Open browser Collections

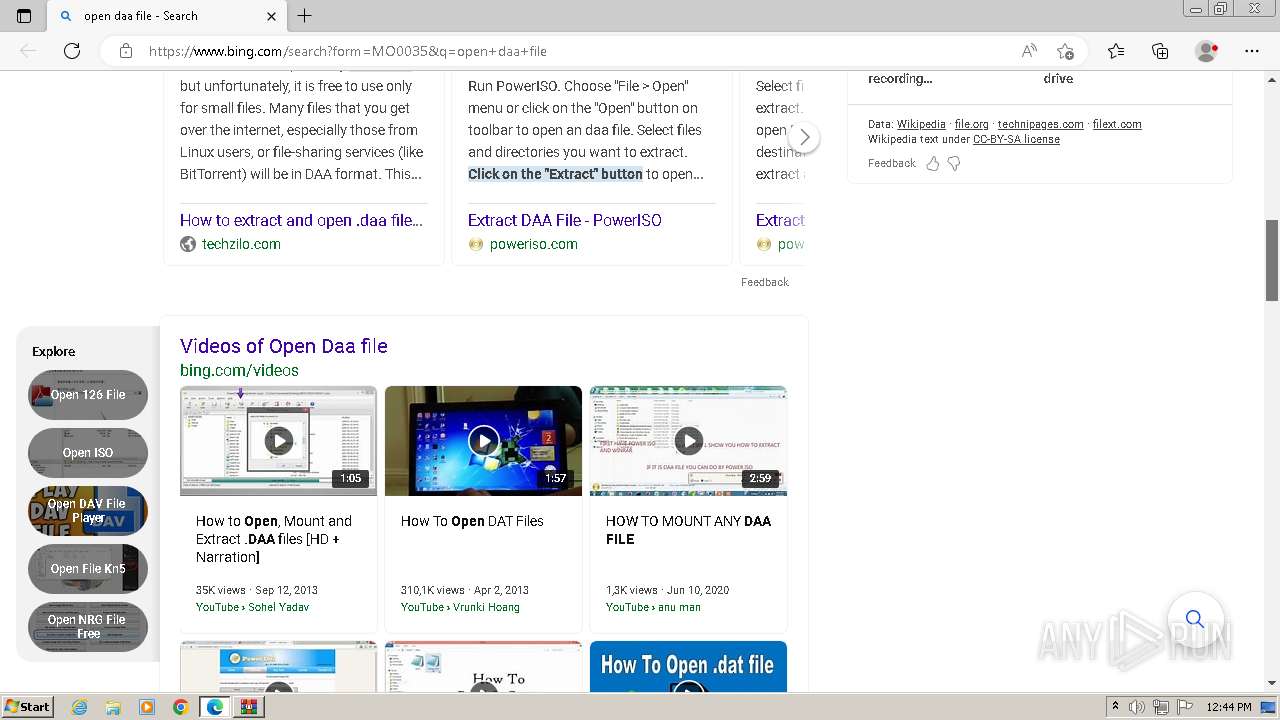(1160, 51)
